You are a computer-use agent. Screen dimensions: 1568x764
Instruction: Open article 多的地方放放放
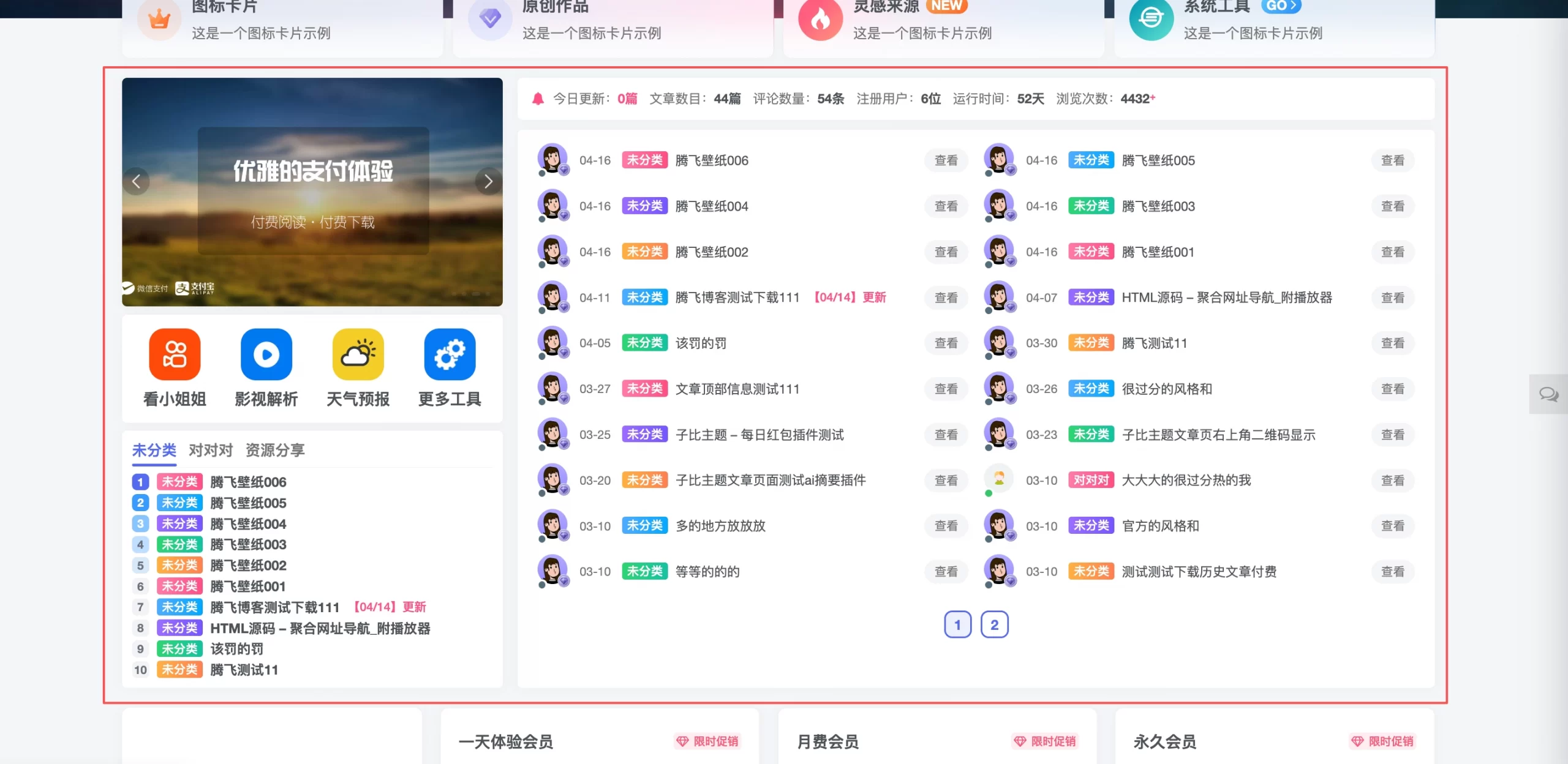tap(720, 526)
